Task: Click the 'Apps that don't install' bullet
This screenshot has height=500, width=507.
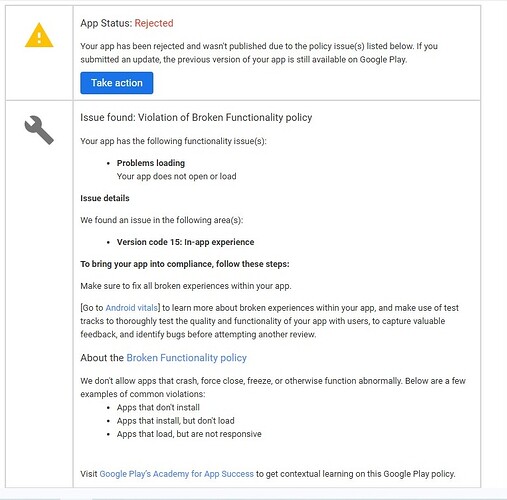Action: [158, 407]
